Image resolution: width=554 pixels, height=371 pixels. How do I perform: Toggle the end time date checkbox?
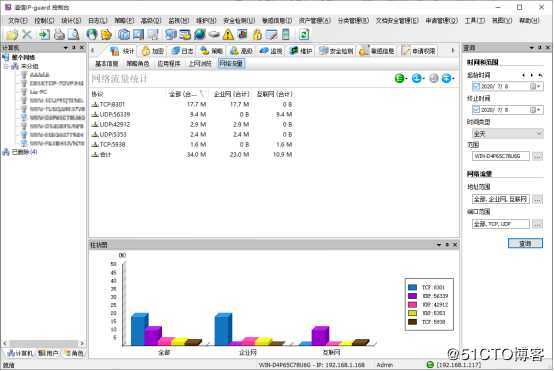(x=476, y=110)
